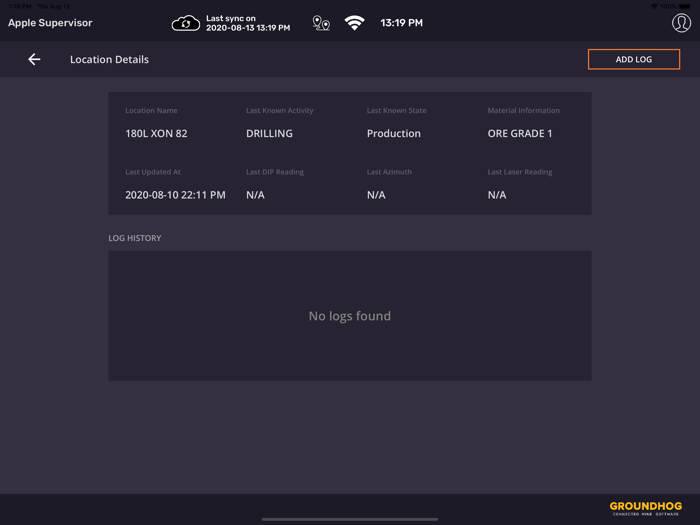Click the Groundhog logo
700x525 pixels.
[x=646, y=508]
